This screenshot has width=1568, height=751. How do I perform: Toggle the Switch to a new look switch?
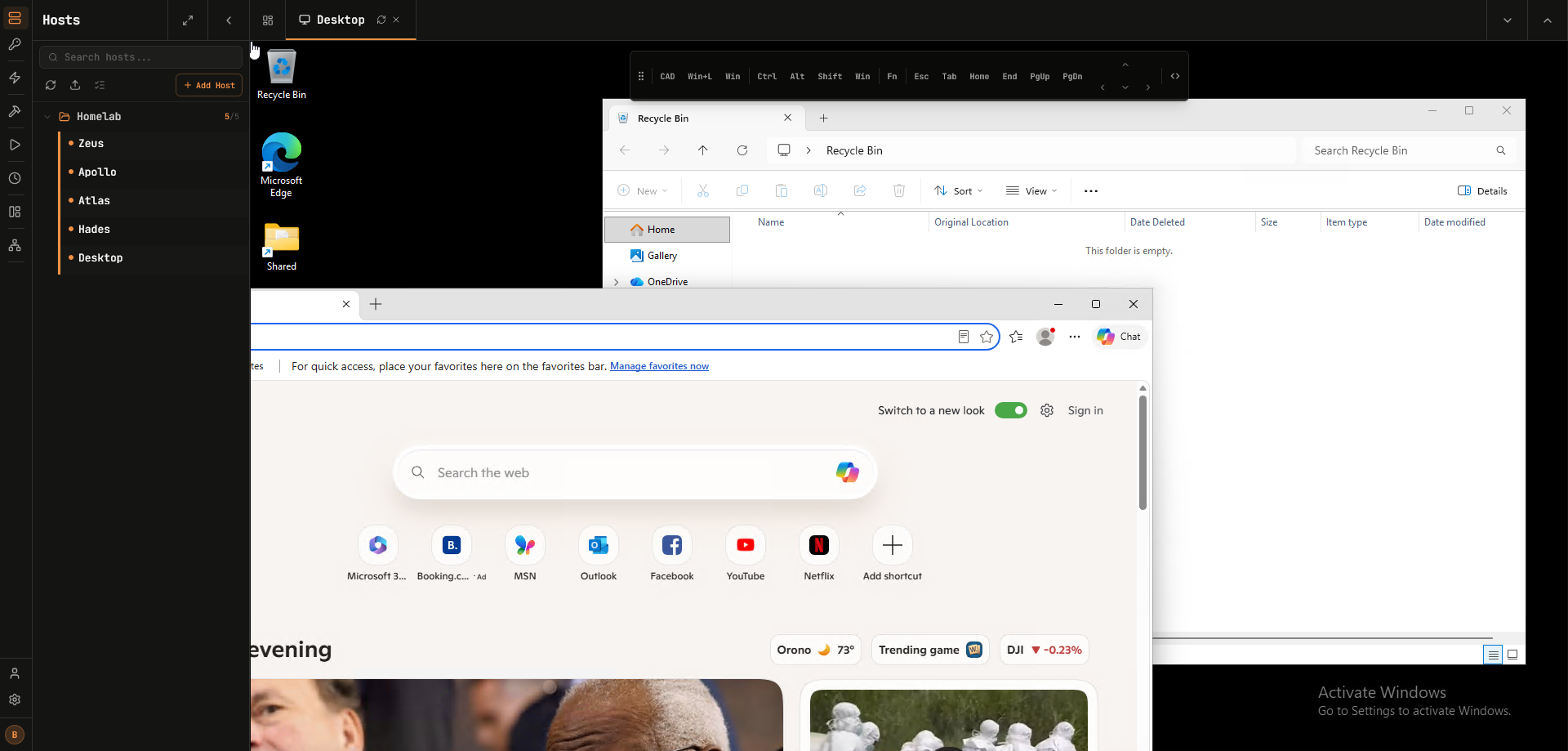[x=1011, y=410]
